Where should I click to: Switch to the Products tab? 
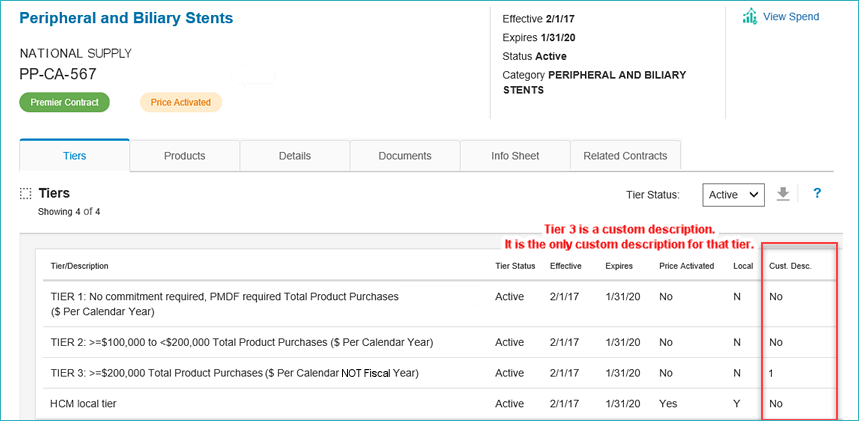click(184, 156)
